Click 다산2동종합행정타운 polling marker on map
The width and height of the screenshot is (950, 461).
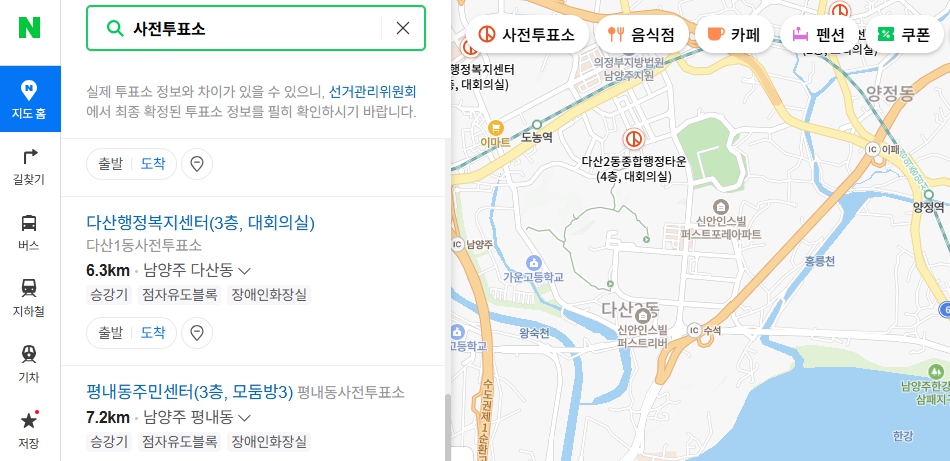click(634, 140)
